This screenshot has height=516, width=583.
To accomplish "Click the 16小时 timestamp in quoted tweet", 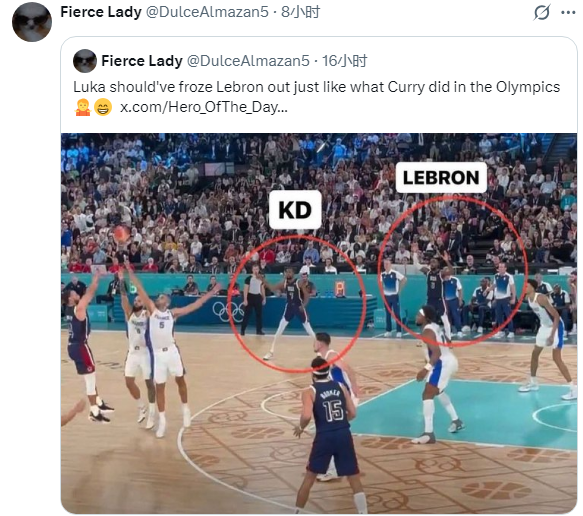I will click(x=344, y=61).
